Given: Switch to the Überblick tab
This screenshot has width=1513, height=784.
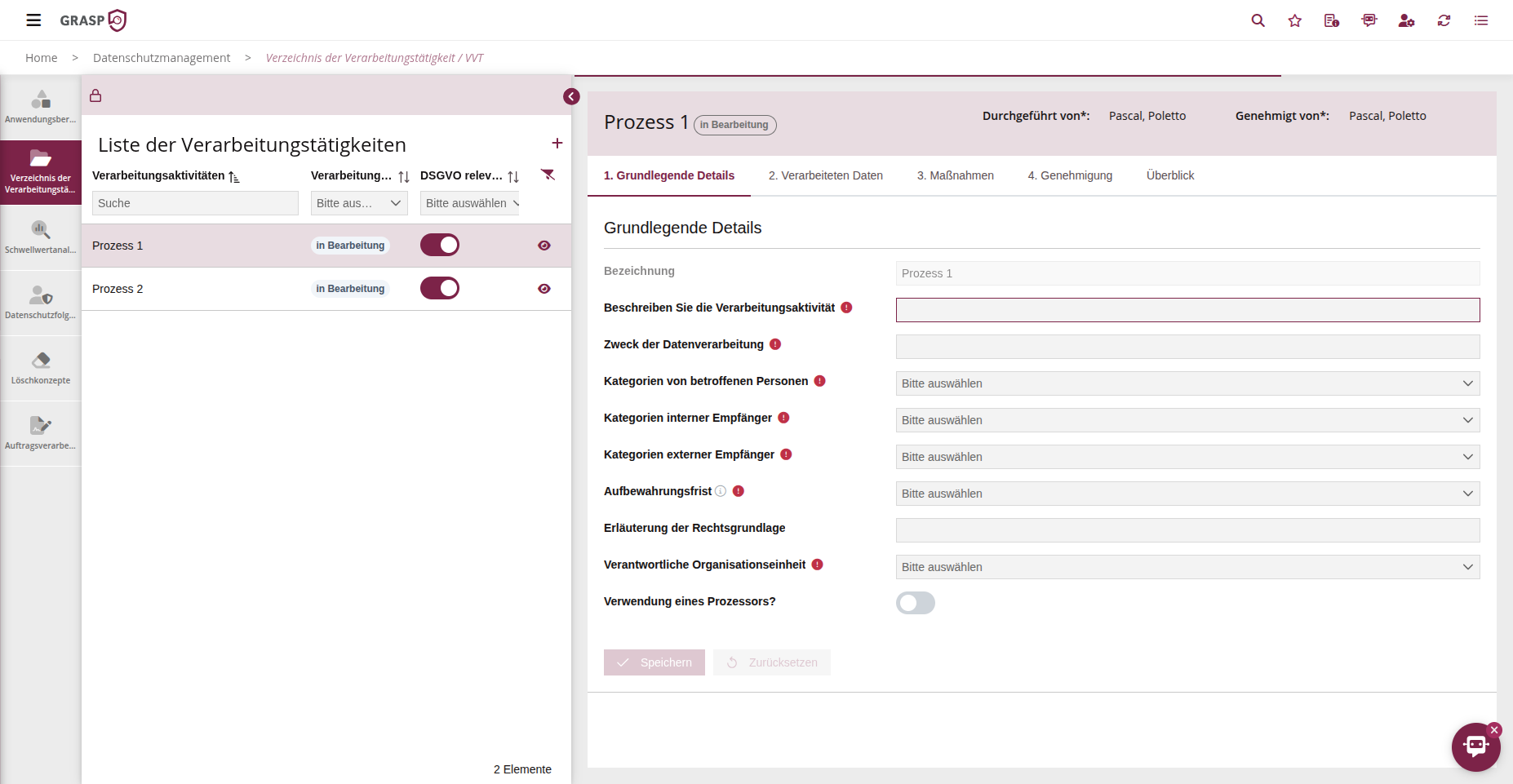Looking at the screenshot, I should pos(1169,175).
